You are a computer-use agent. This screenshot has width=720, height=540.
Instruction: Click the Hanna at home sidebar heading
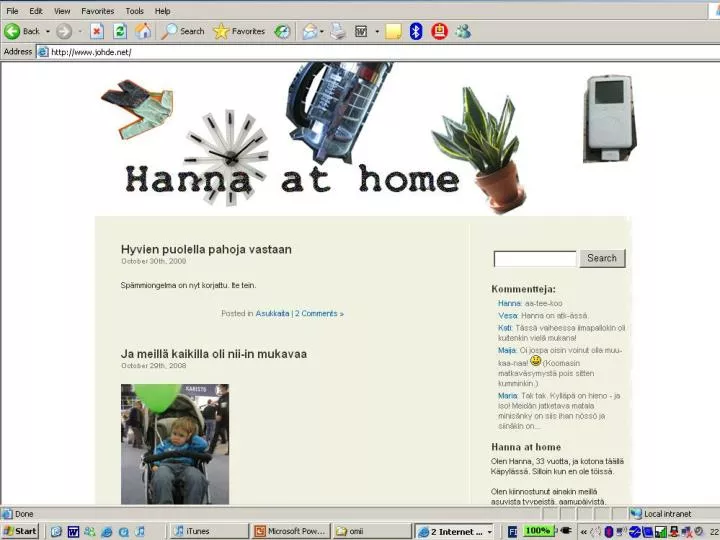pyautogui.click(x=526, y=447)
